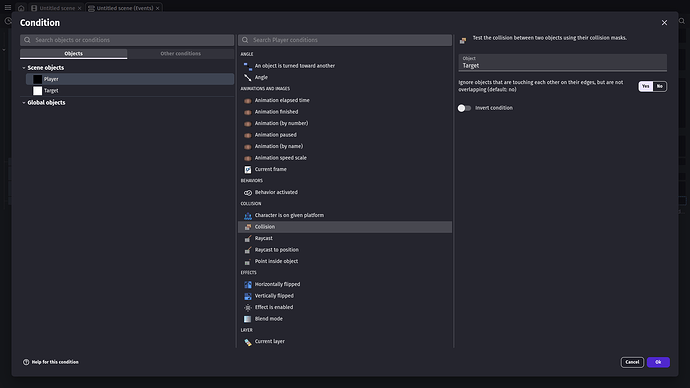Switch to the Other conditions tab
Screen dimensions: 690x388
[x=180, y=54]
